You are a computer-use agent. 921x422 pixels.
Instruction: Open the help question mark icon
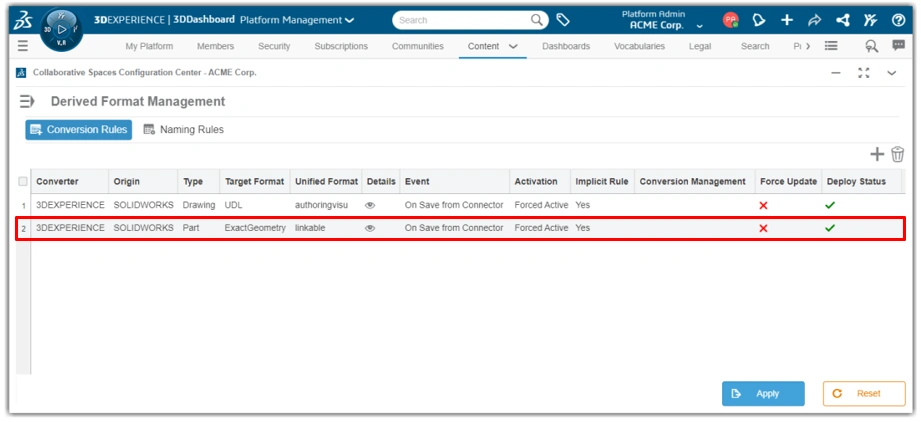click(898, 20)
